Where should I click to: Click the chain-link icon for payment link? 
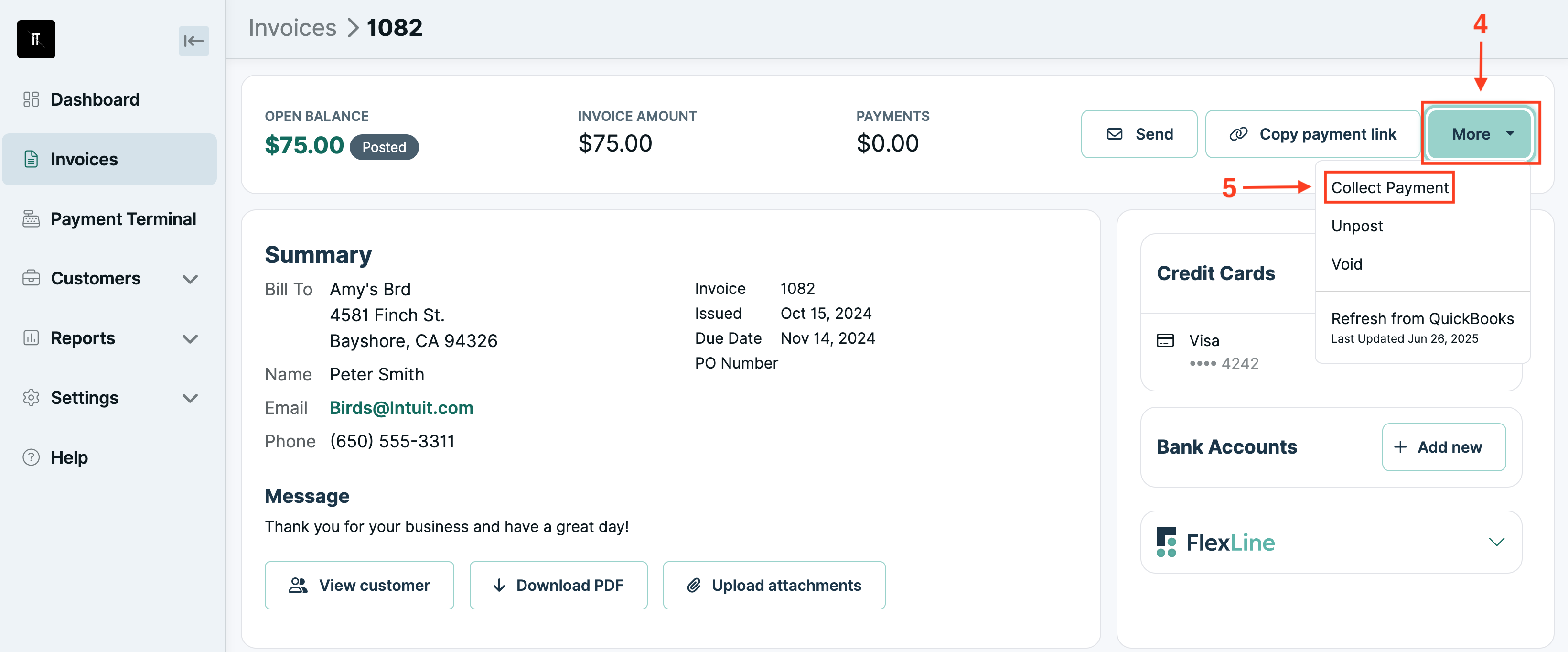[x=1238, y=134]
